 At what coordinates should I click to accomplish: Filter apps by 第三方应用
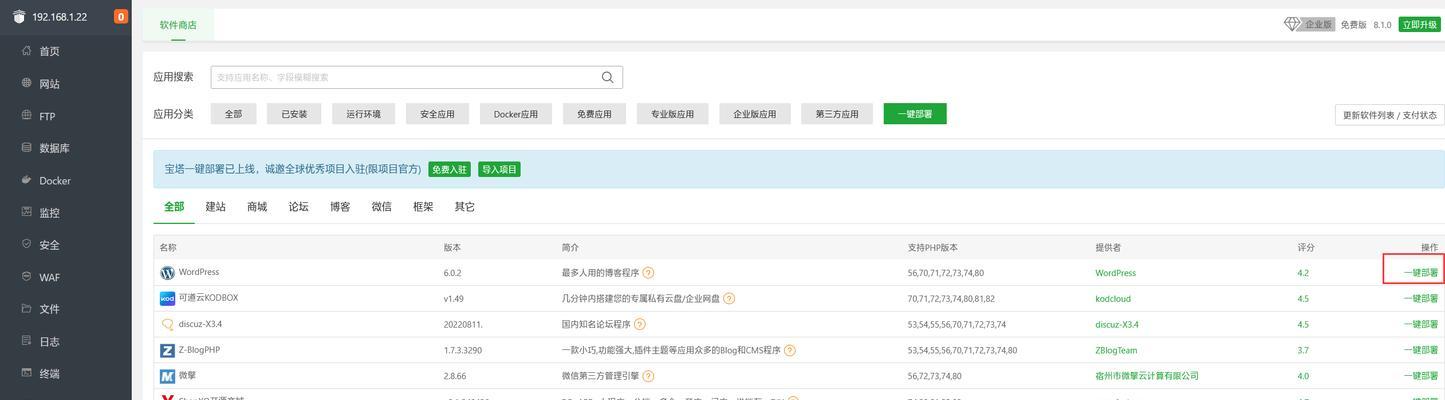pos(837,114)
